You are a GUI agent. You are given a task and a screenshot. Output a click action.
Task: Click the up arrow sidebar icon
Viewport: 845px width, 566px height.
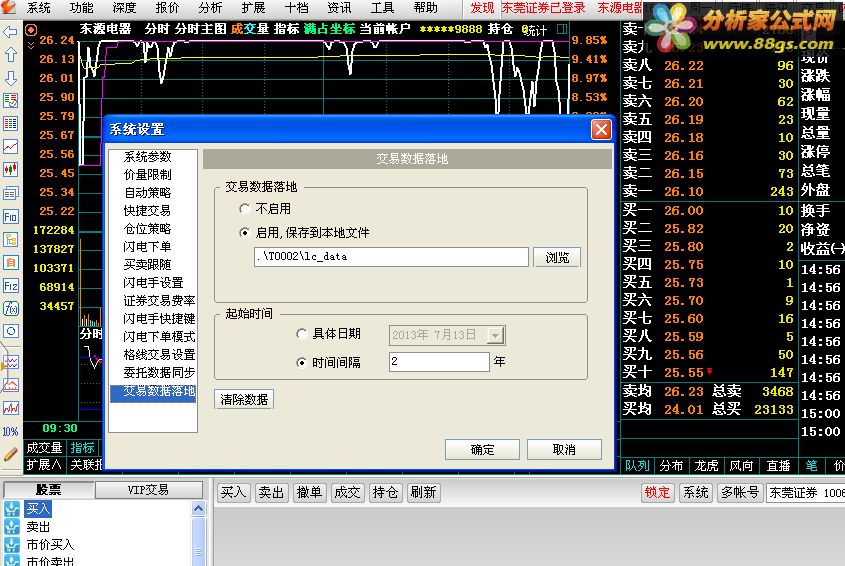click(x=10, y=54)
